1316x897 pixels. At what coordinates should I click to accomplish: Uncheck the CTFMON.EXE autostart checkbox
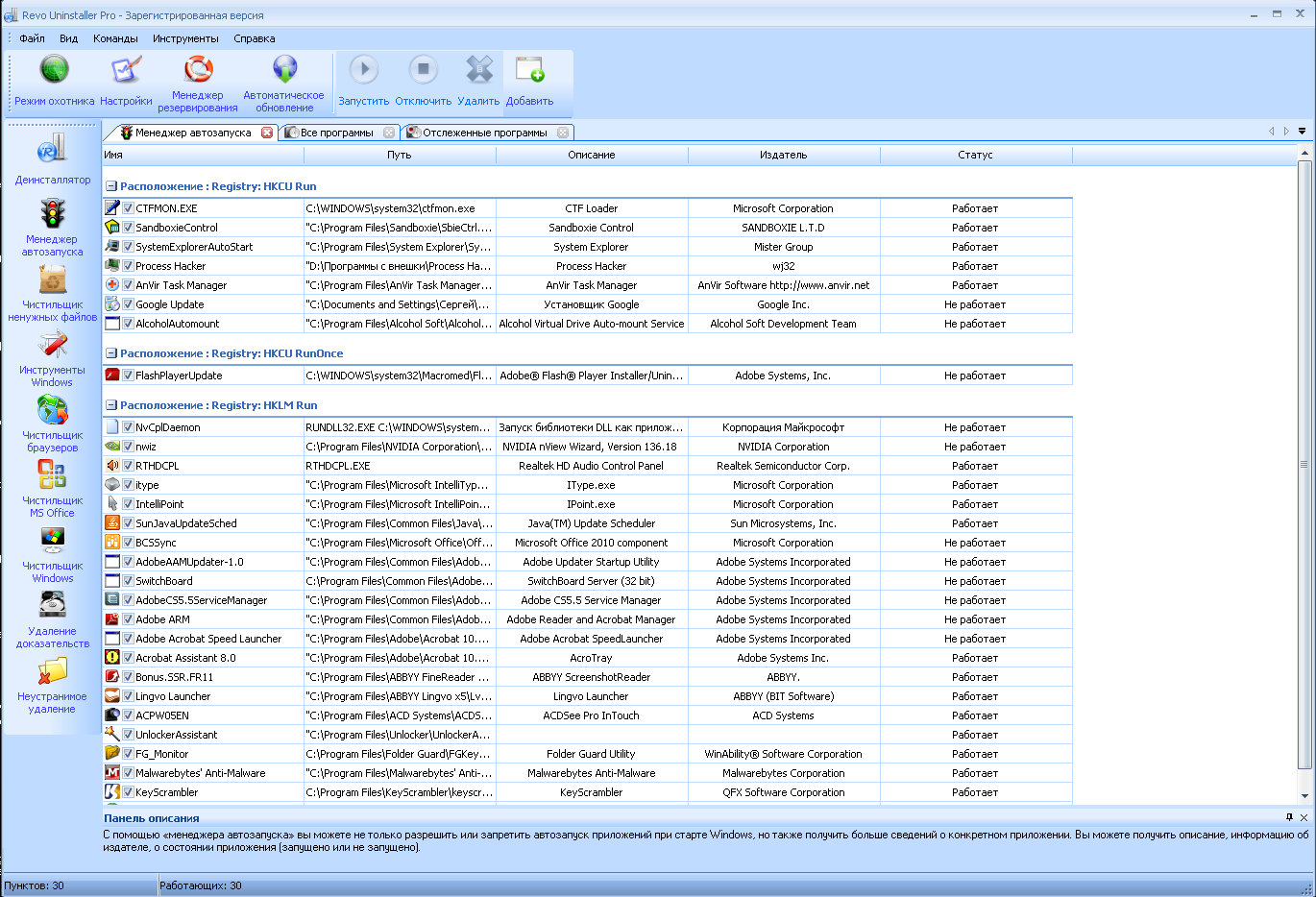[x=128, y=208]
